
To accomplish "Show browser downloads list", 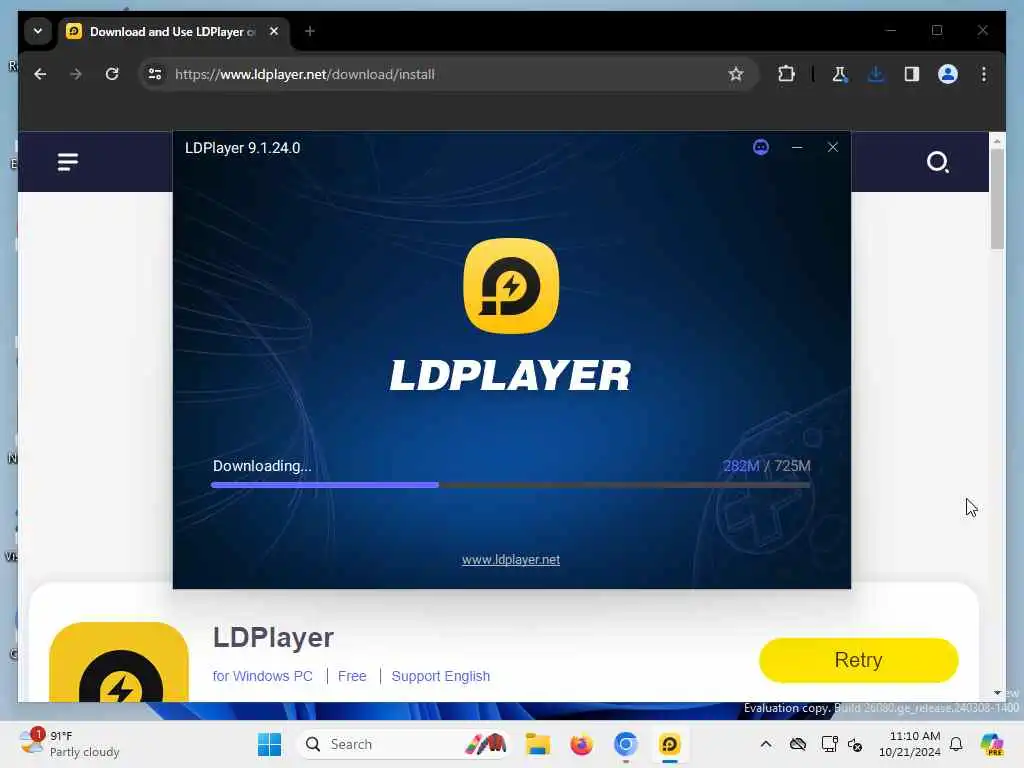I will point(876,74).
